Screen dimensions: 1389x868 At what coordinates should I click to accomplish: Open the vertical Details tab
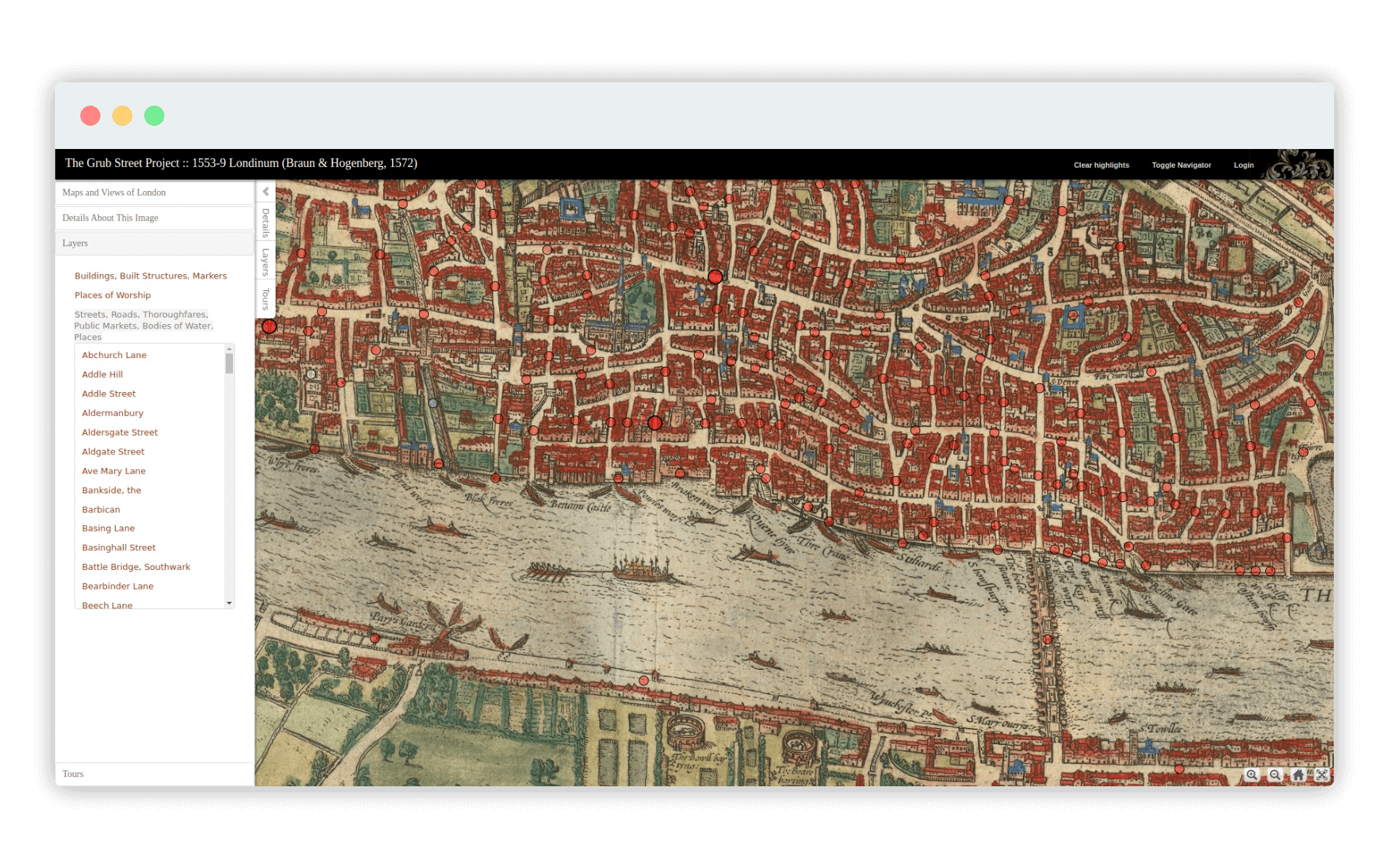(x=266, y=223)
